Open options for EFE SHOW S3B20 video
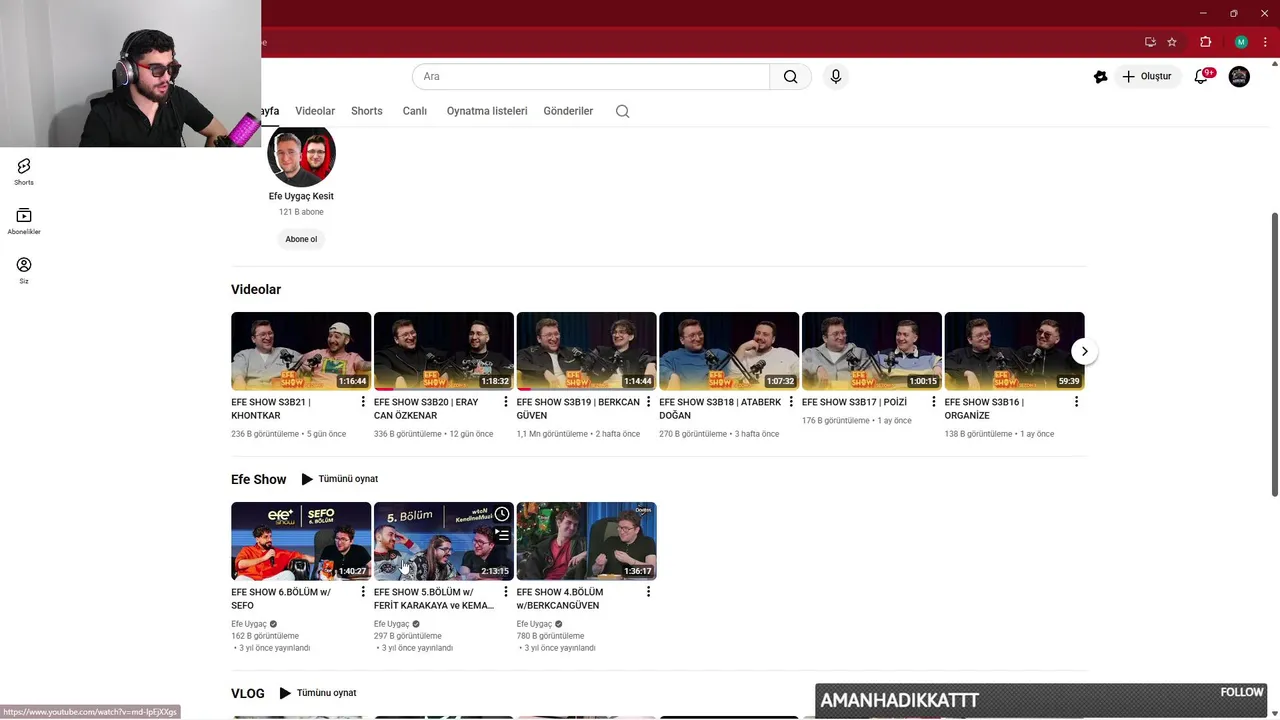 click(x=506, y=402)
